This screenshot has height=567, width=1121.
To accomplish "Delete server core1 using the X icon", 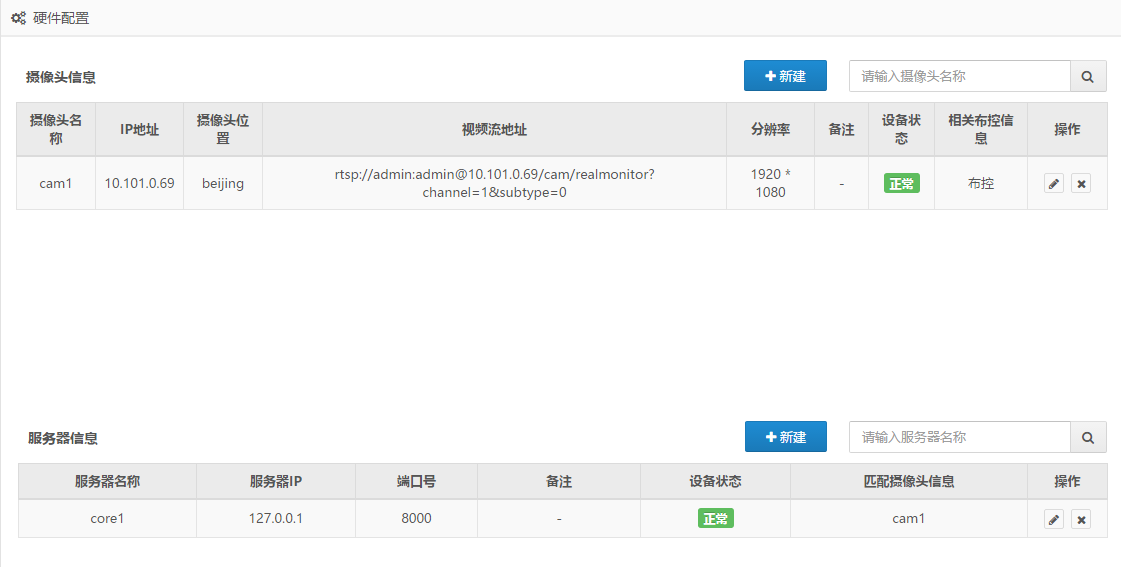I will [1081, 519].
